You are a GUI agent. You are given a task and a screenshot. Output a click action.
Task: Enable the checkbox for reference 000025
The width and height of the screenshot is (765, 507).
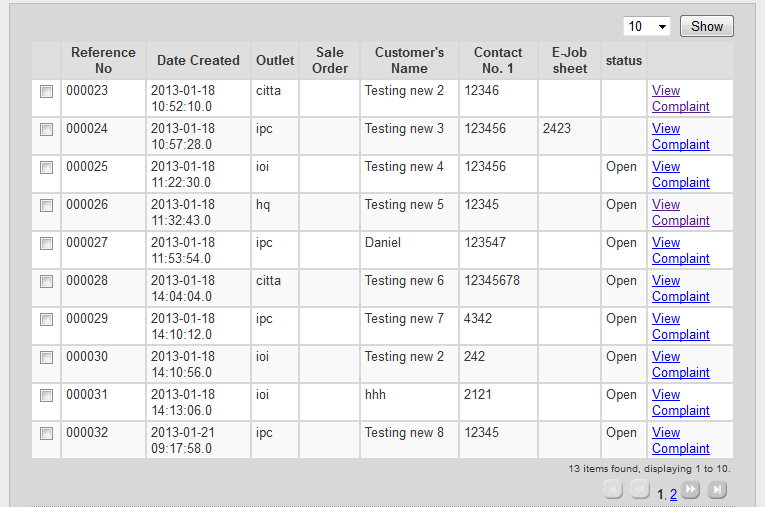pos(46,168)
